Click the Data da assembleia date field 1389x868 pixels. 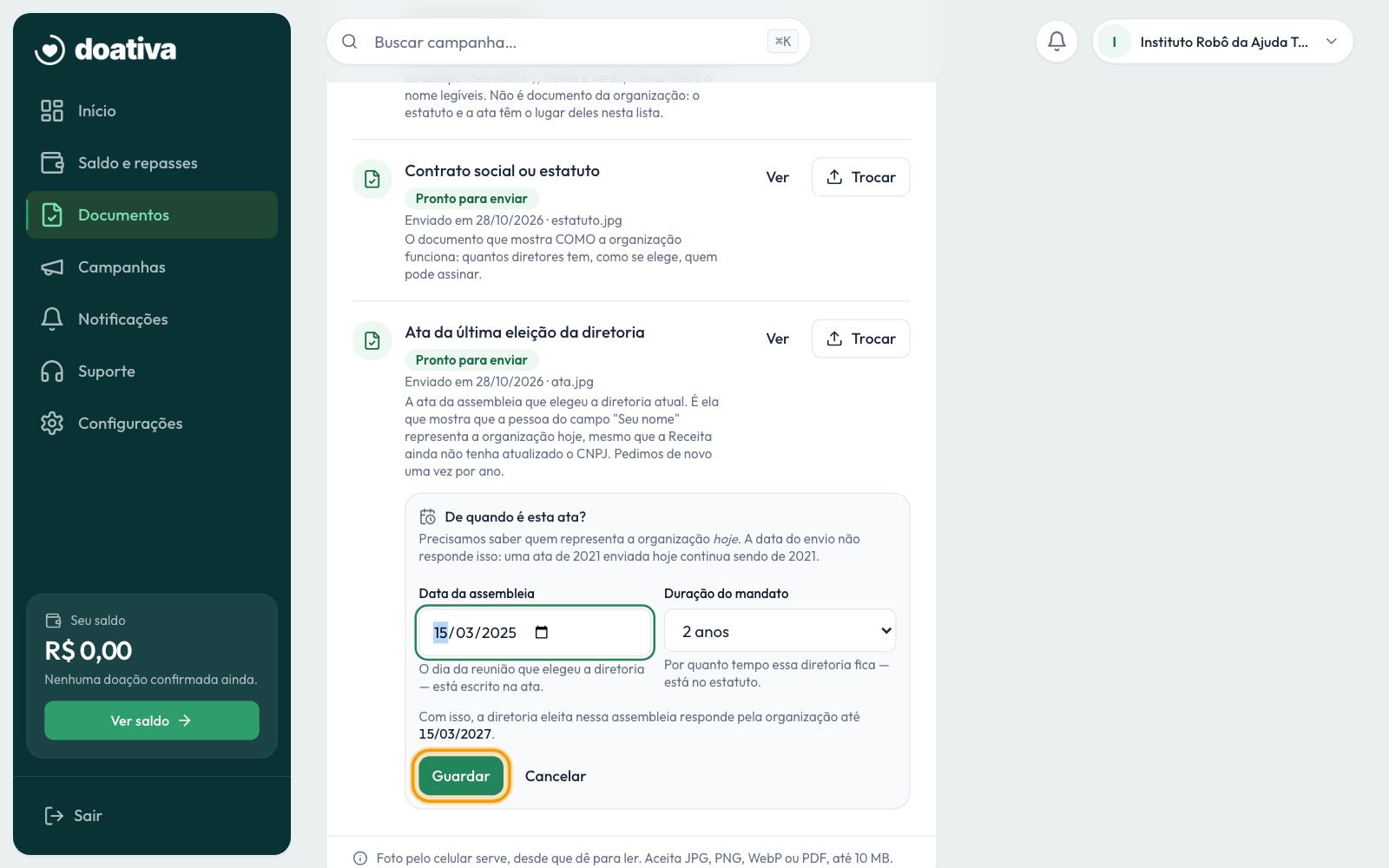[x=535, y=632]
